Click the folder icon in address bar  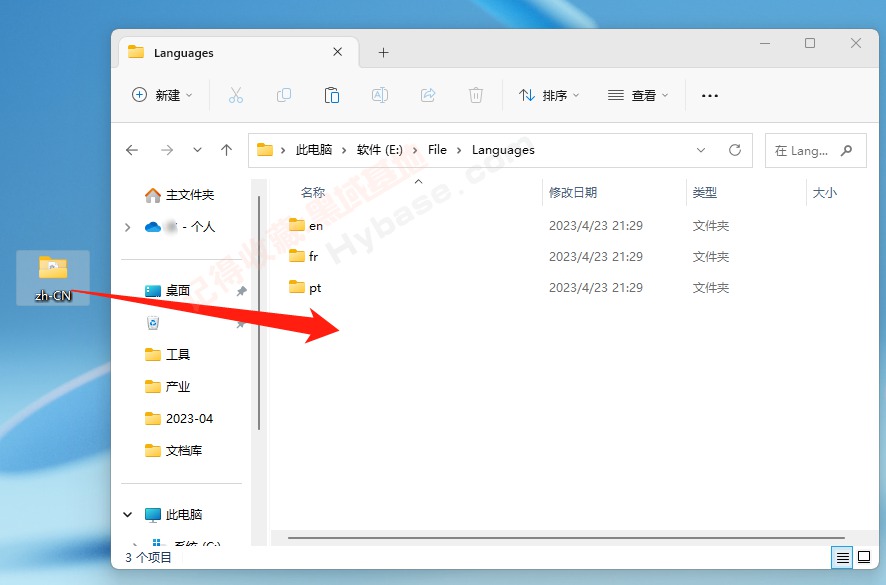point(264,150)
